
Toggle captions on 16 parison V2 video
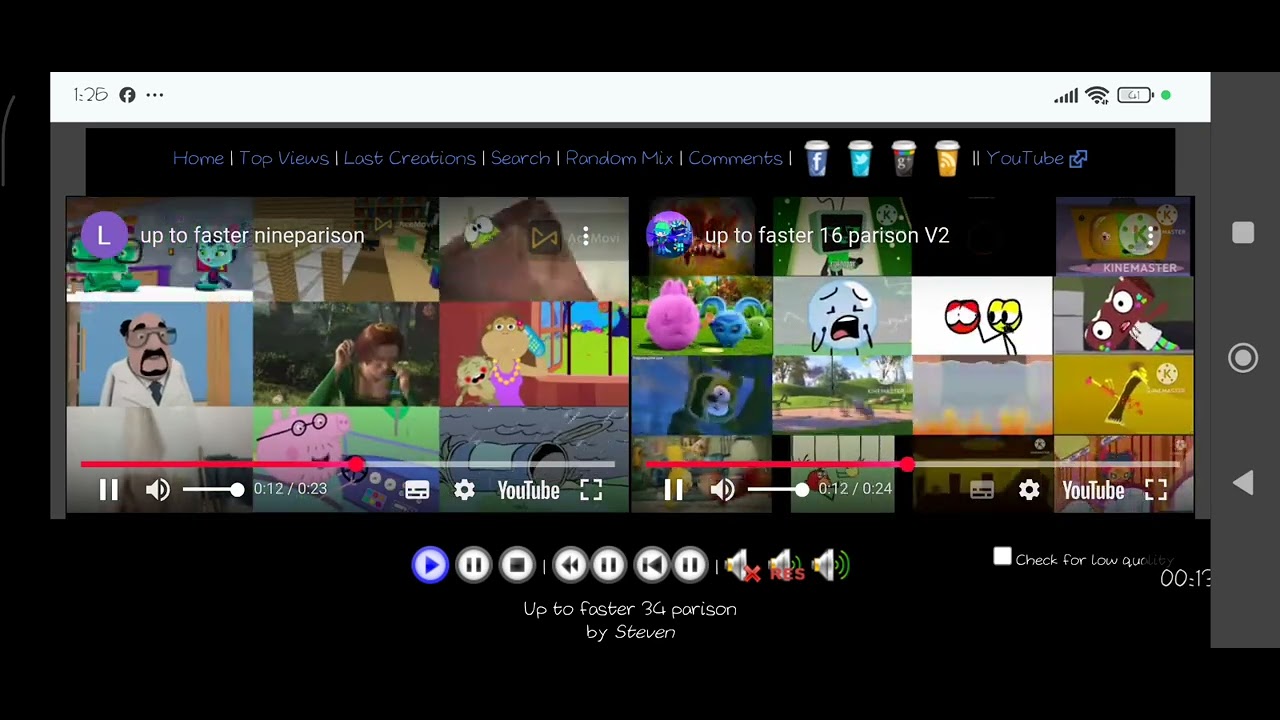tap(982, 490)
